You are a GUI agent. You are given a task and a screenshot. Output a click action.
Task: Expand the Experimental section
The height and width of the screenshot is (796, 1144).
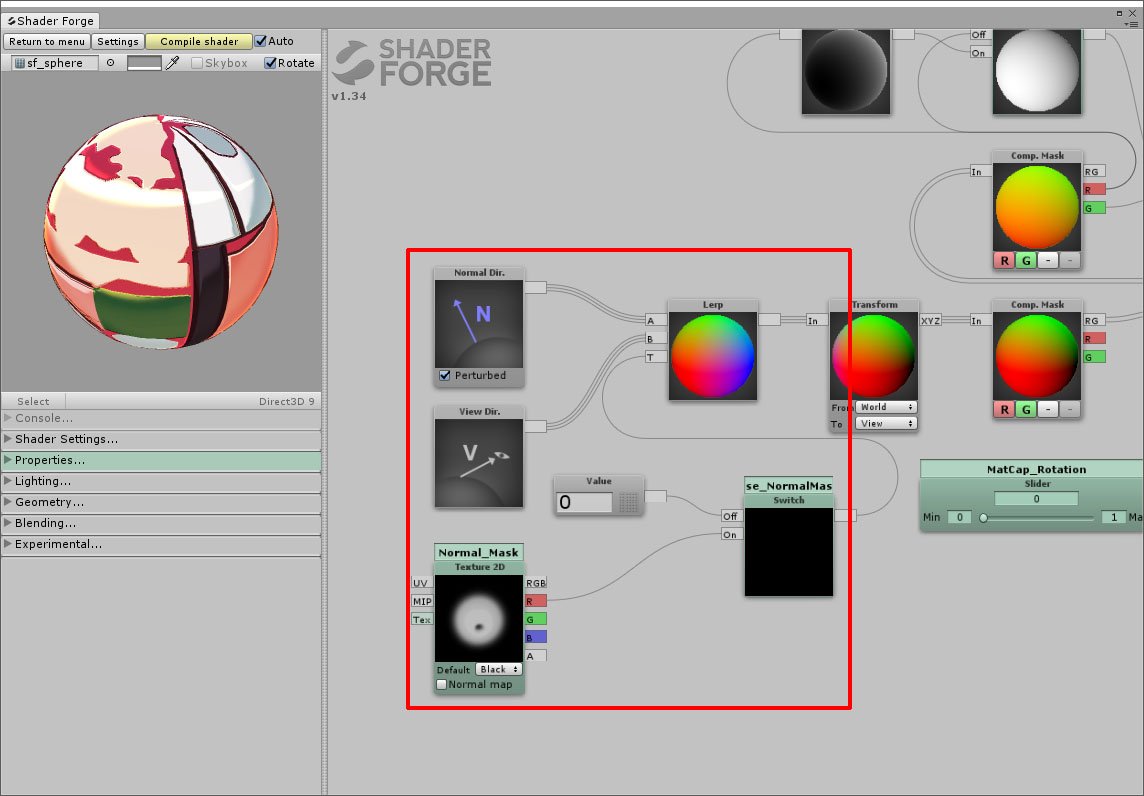point(161,544)
